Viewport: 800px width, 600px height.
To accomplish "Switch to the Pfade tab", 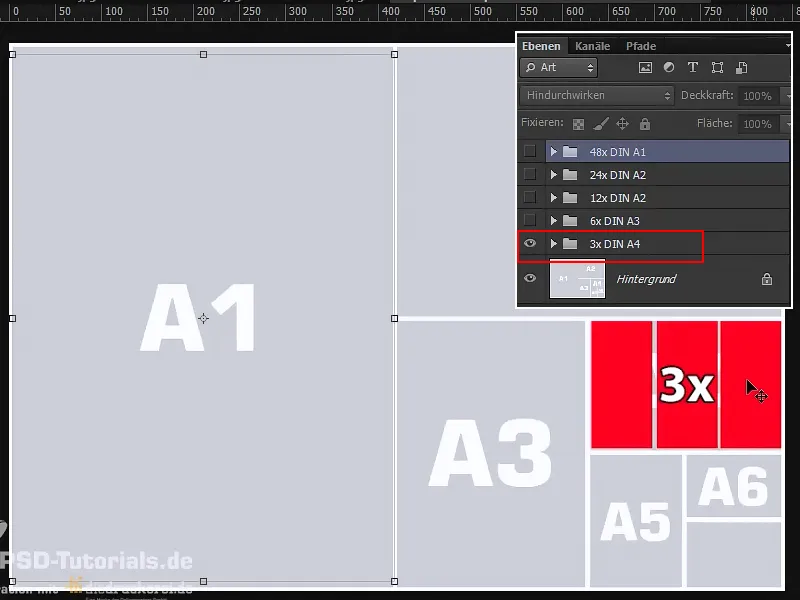I will point(641,46).
